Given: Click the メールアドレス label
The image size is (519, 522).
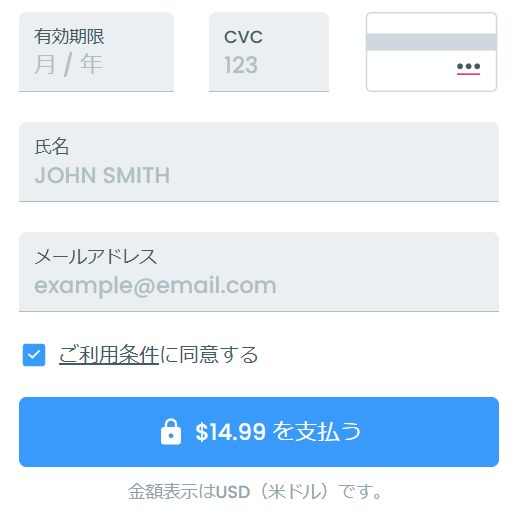Looking at the screenshot, I should pyautogui.click(x=96, y=257).
